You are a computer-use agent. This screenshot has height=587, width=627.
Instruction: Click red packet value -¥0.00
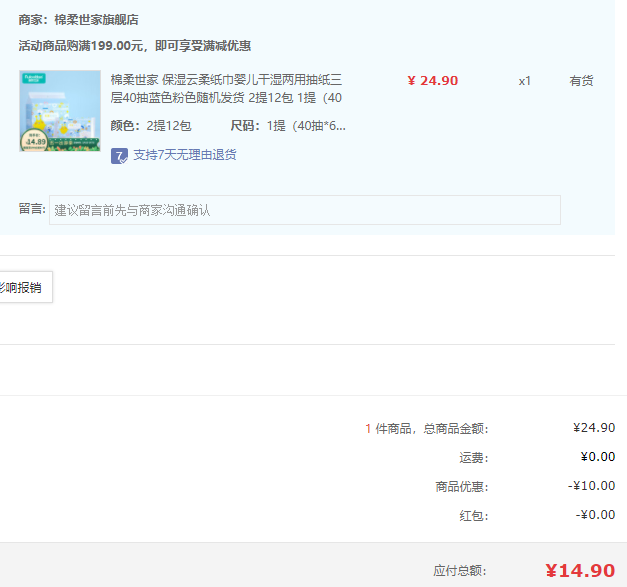tap(595, 515)
